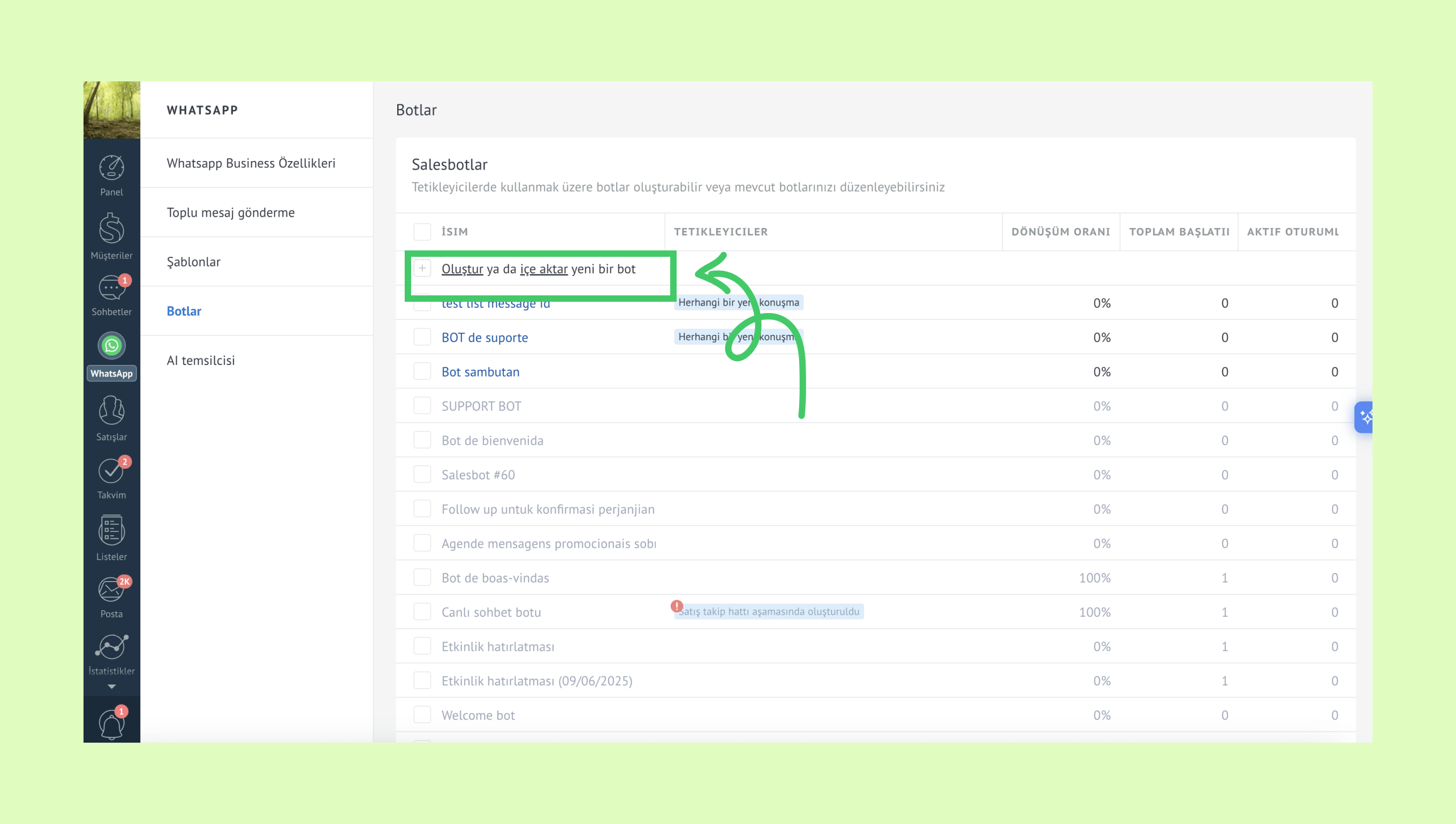
Task: Open Takvim checkmark icon
Action: tap(111, 471)
